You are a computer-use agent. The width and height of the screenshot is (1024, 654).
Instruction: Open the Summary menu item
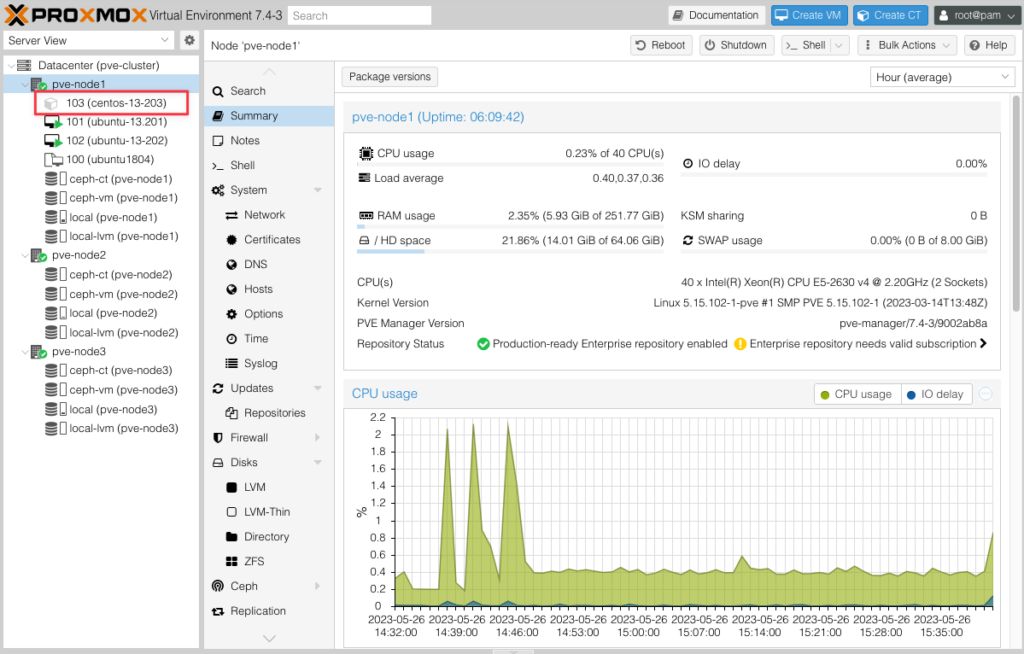pos(268,116)
